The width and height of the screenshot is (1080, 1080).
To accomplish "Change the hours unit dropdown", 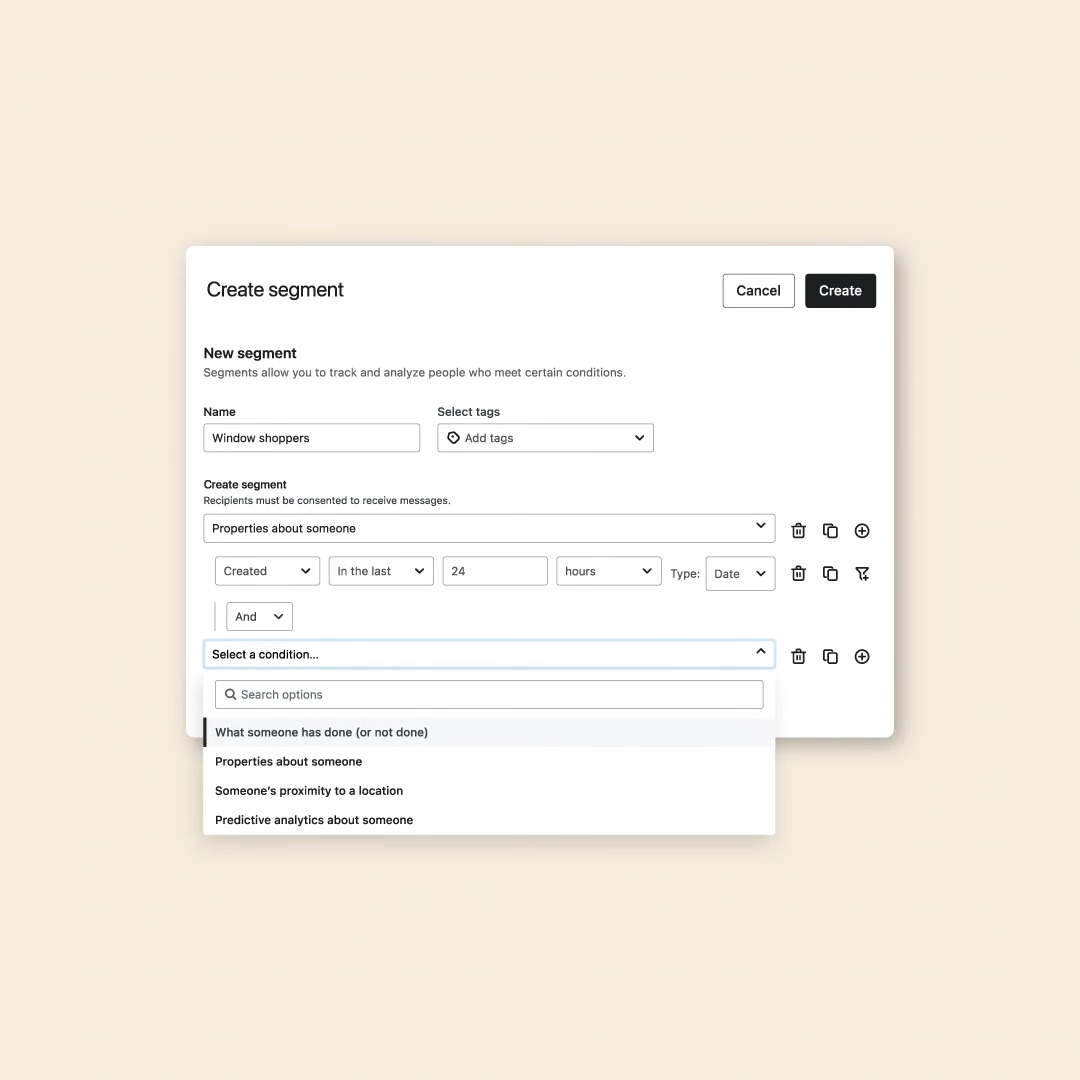I will 608,571.
